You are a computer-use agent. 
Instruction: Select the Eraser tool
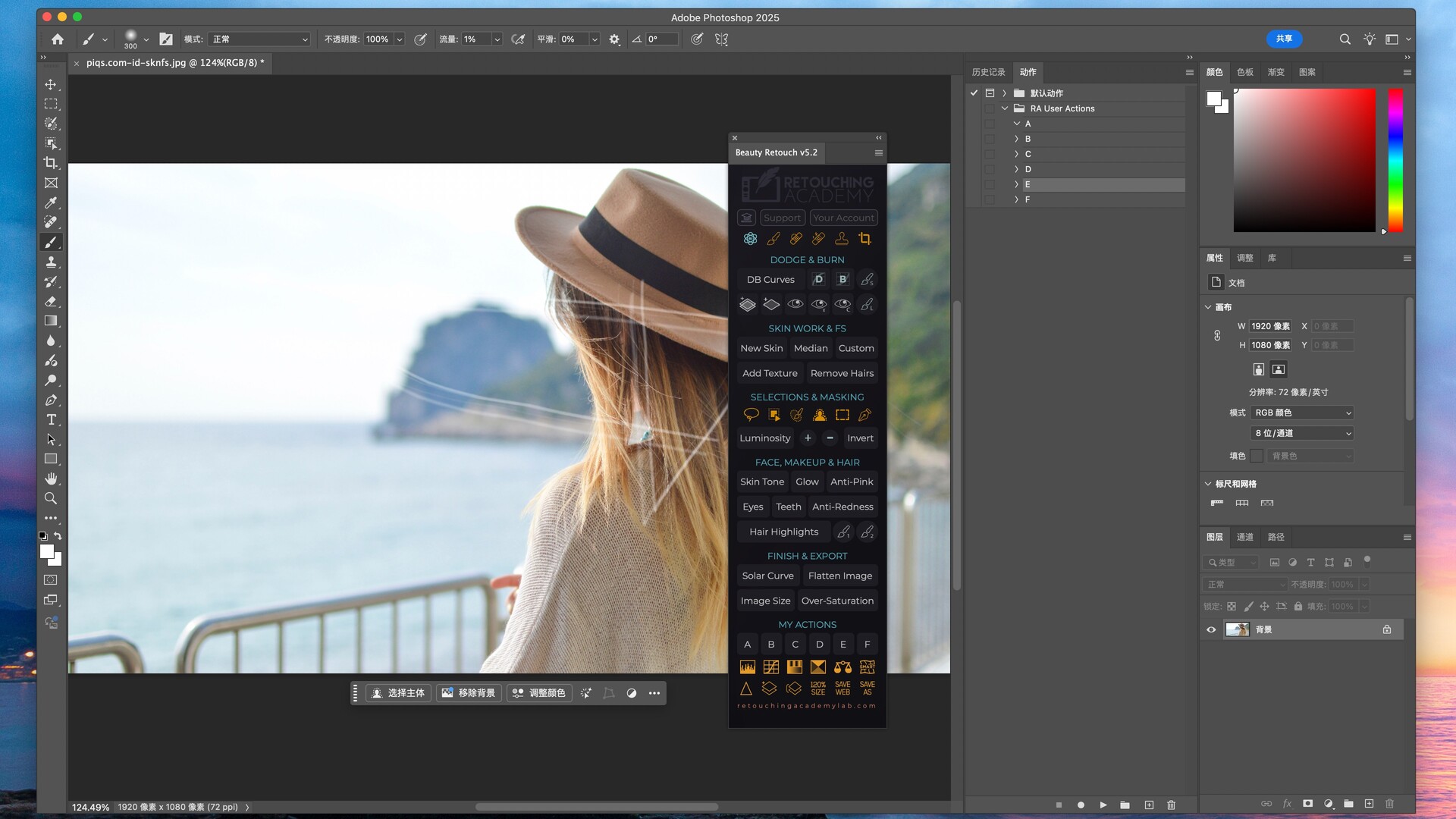coord(51,301)
